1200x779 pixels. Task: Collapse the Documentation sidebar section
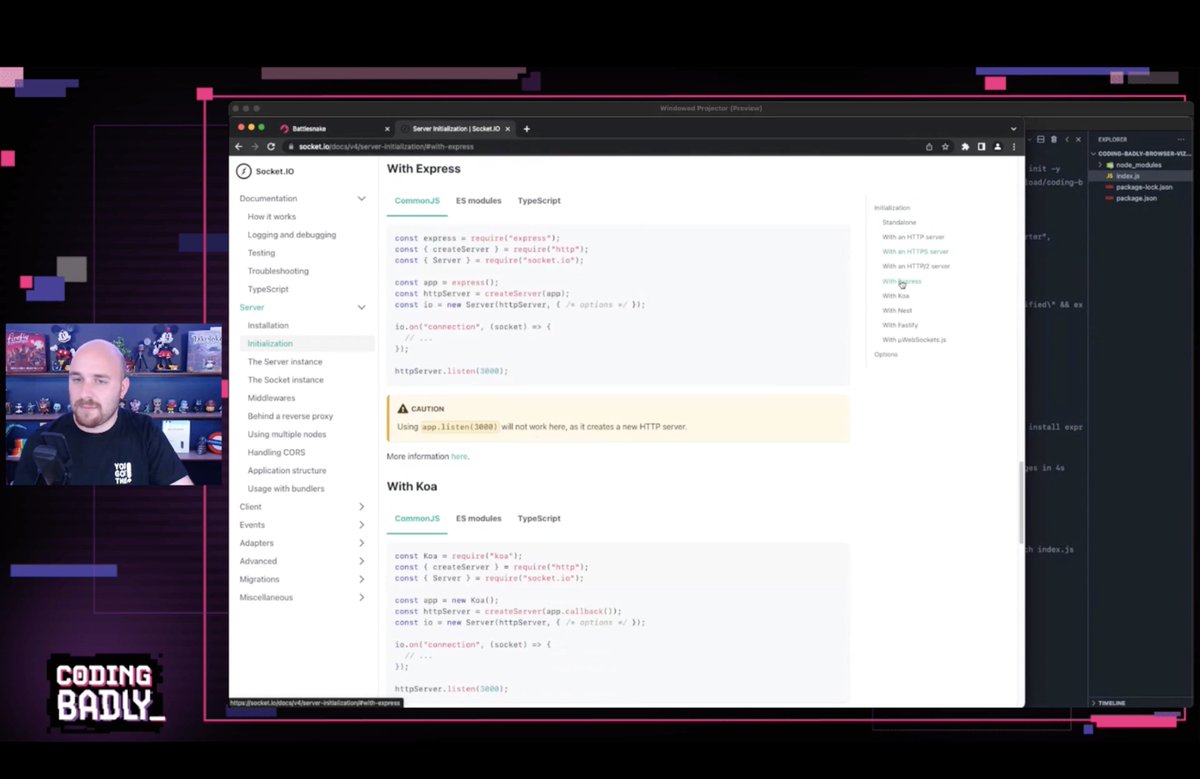(361, 199)
